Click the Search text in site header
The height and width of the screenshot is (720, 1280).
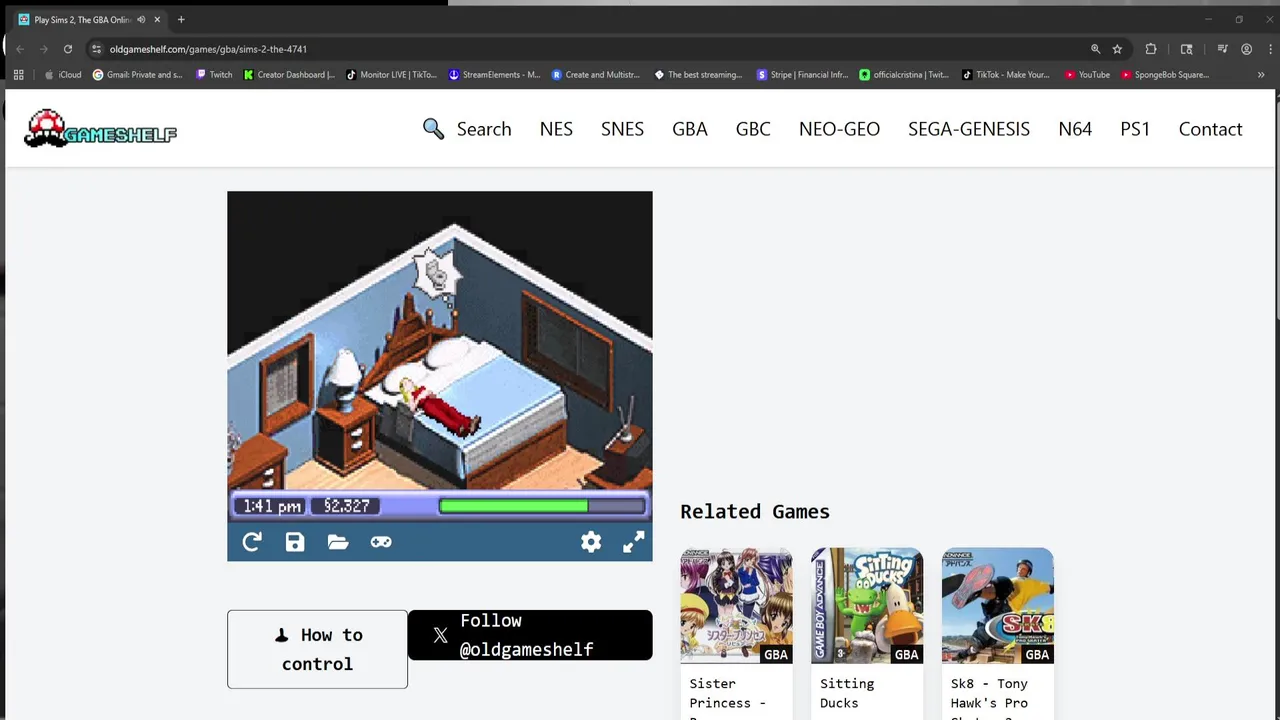(x=484, y=129)
